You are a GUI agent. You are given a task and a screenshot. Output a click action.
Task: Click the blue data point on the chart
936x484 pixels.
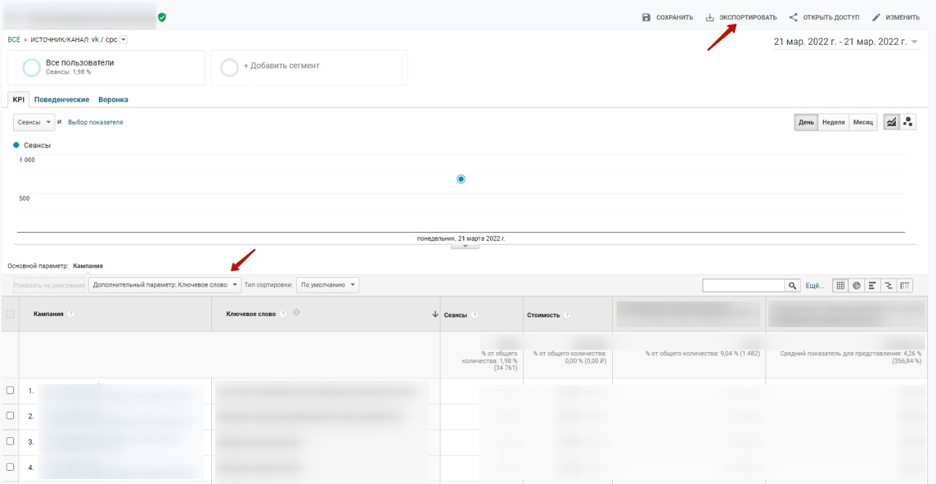pyautogui.click(x=461, y=179)
